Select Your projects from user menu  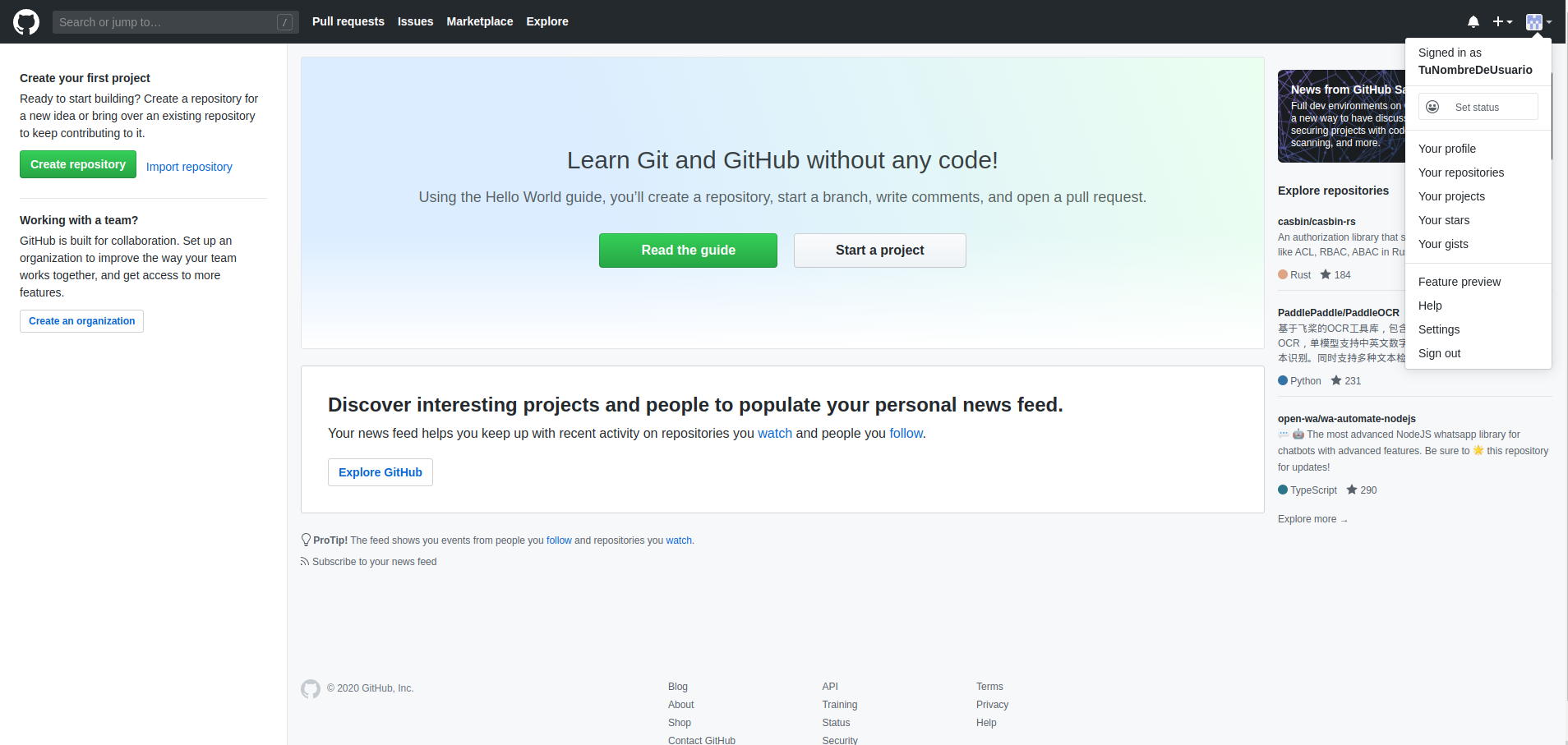coord(1478,196)
